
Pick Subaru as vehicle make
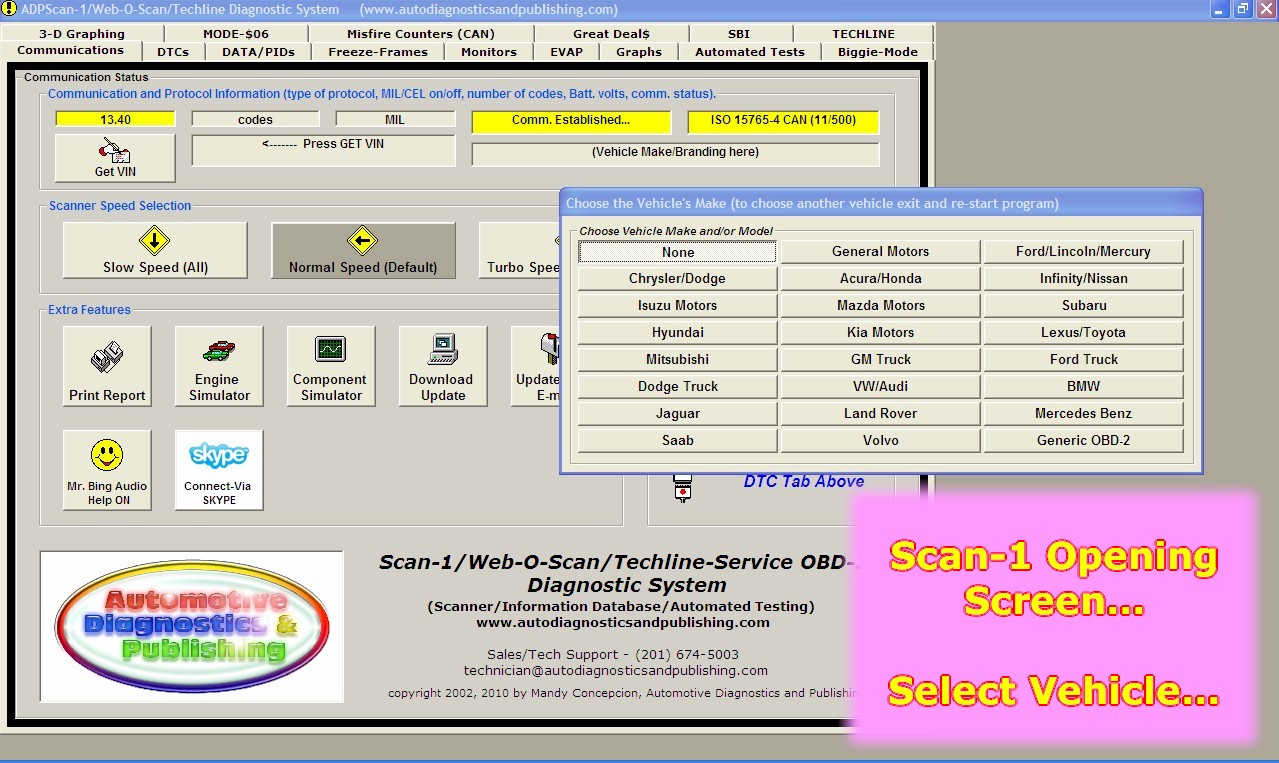click(x=1084, y=306)
